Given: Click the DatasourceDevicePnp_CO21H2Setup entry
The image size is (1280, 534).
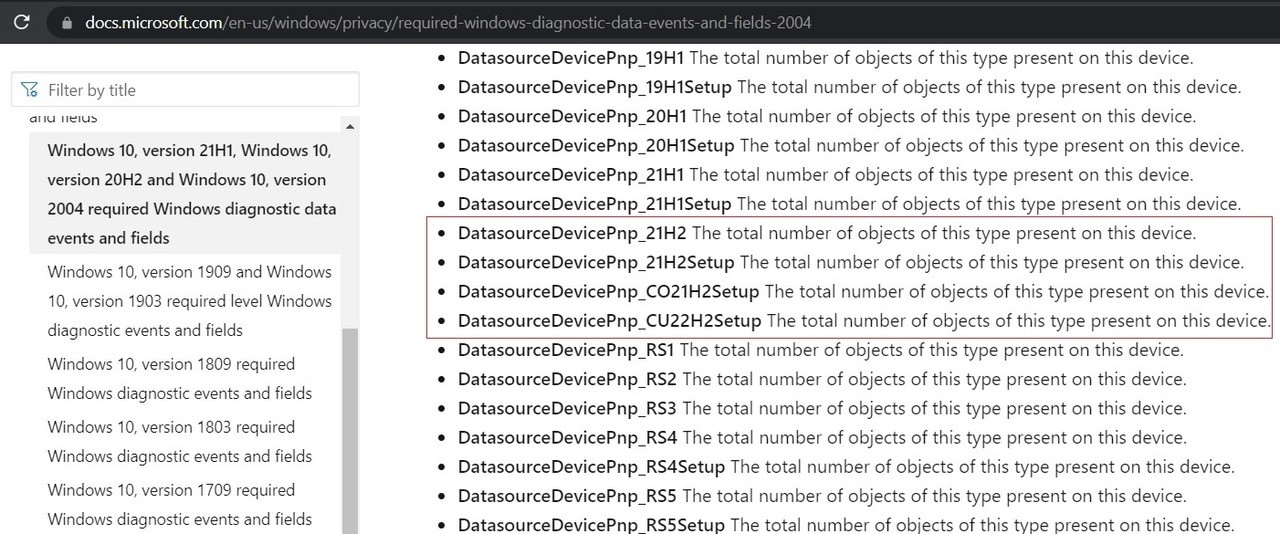Looking at the screenshot, I should click(608, 292).
